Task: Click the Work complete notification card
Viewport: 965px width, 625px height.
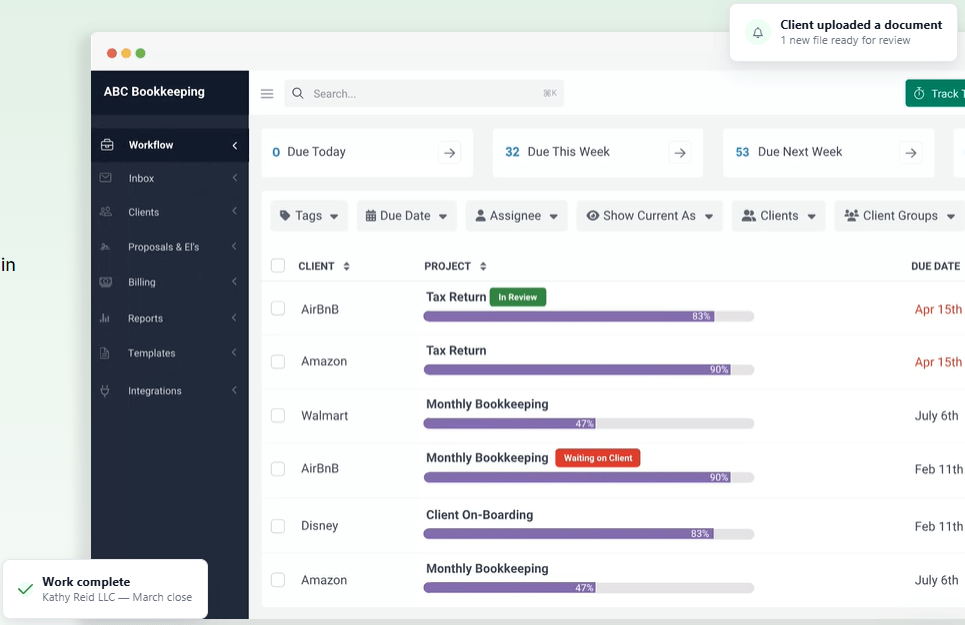Action: coord(105,589)
